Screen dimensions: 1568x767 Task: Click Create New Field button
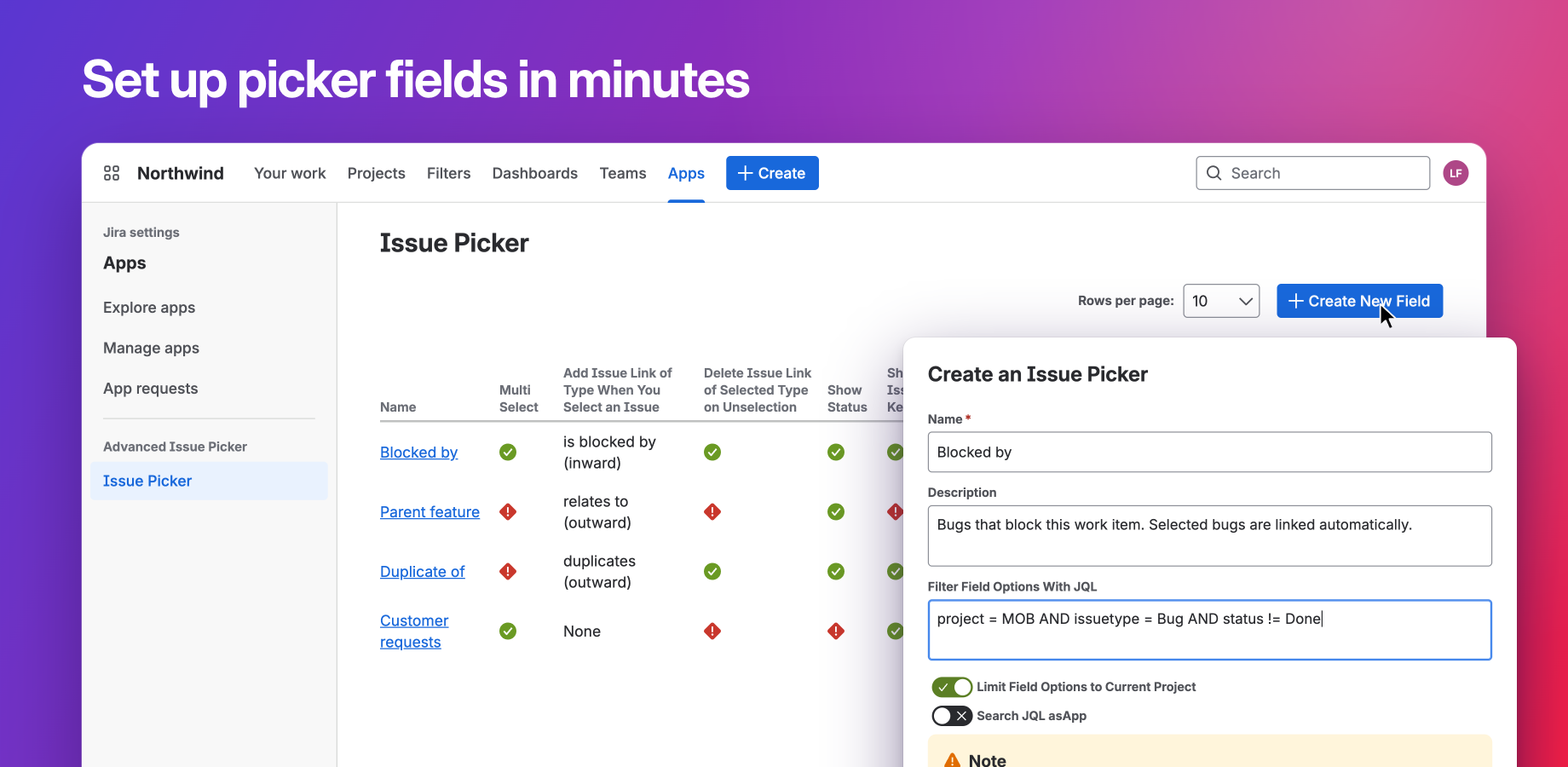[x=1359, y=301]
